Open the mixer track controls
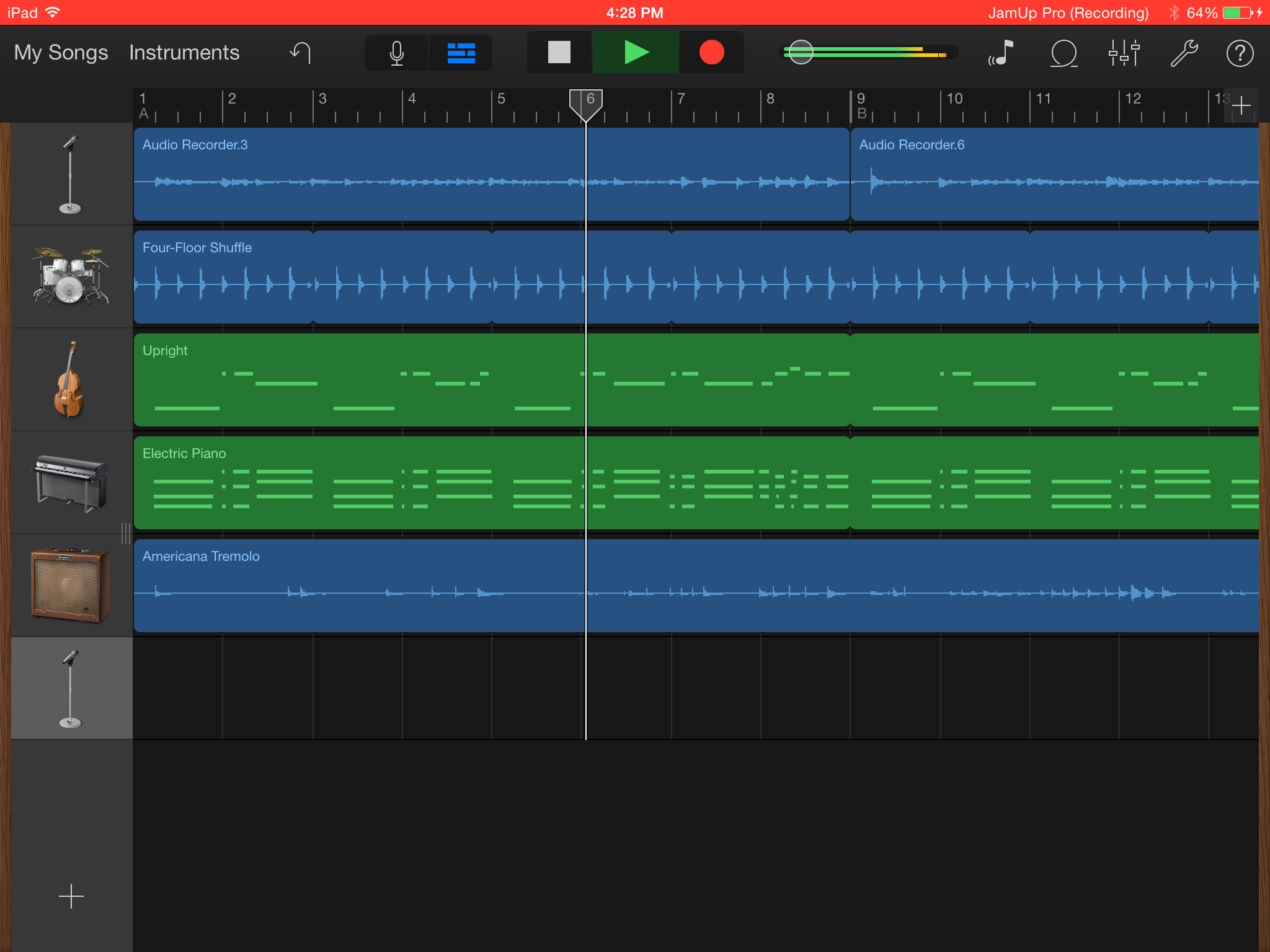The height and width of the screenshot is (952, 1270). [1124, 53]
